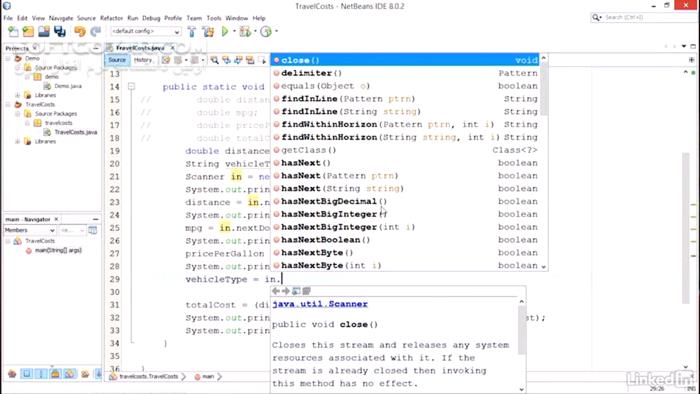The width and height of the screenshot is (700, 394).
Task: Collapse the main method fold on line 14
Action: (x=131, y=87)
